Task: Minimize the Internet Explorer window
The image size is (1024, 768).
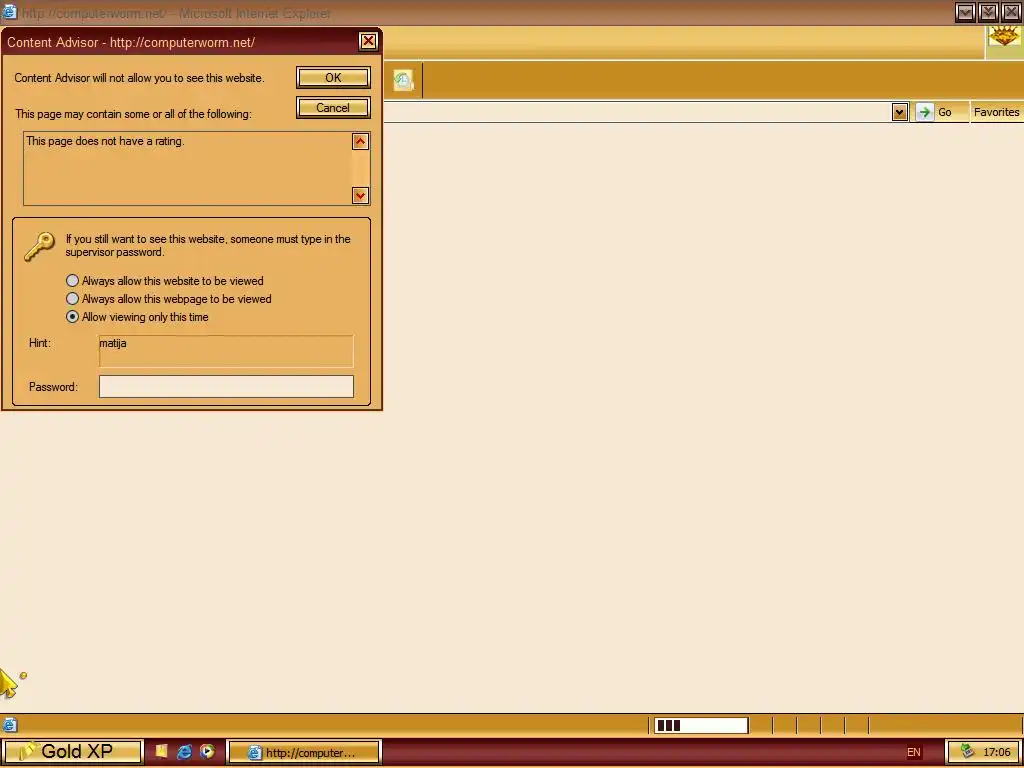Action: pyautogui.click(x=965, y=12)
